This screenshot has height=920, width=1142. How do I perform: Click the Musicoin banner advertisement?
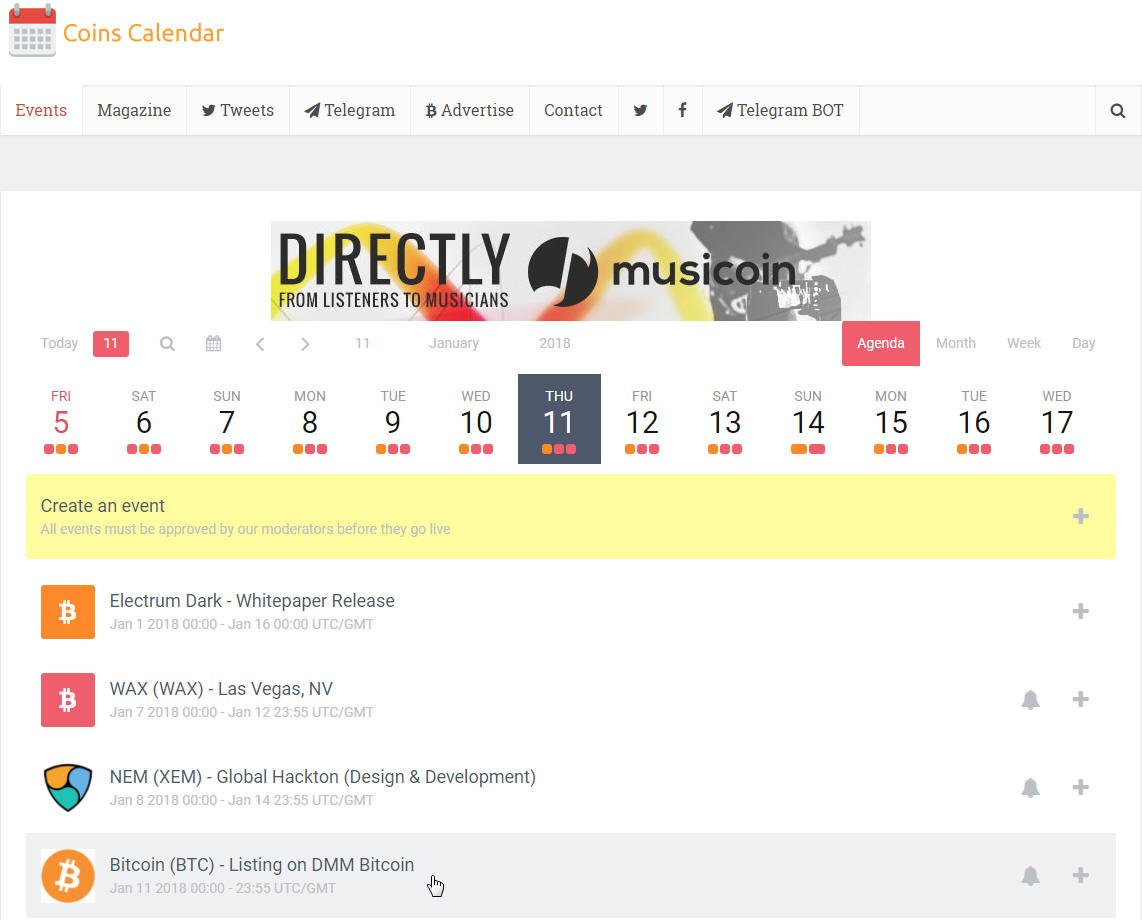coord(570,271)
